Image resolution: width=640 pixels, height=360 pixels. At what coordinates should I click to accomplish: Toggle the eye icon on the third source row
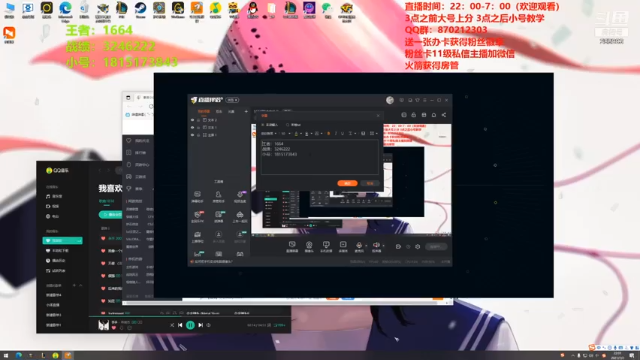click(193, 135)
